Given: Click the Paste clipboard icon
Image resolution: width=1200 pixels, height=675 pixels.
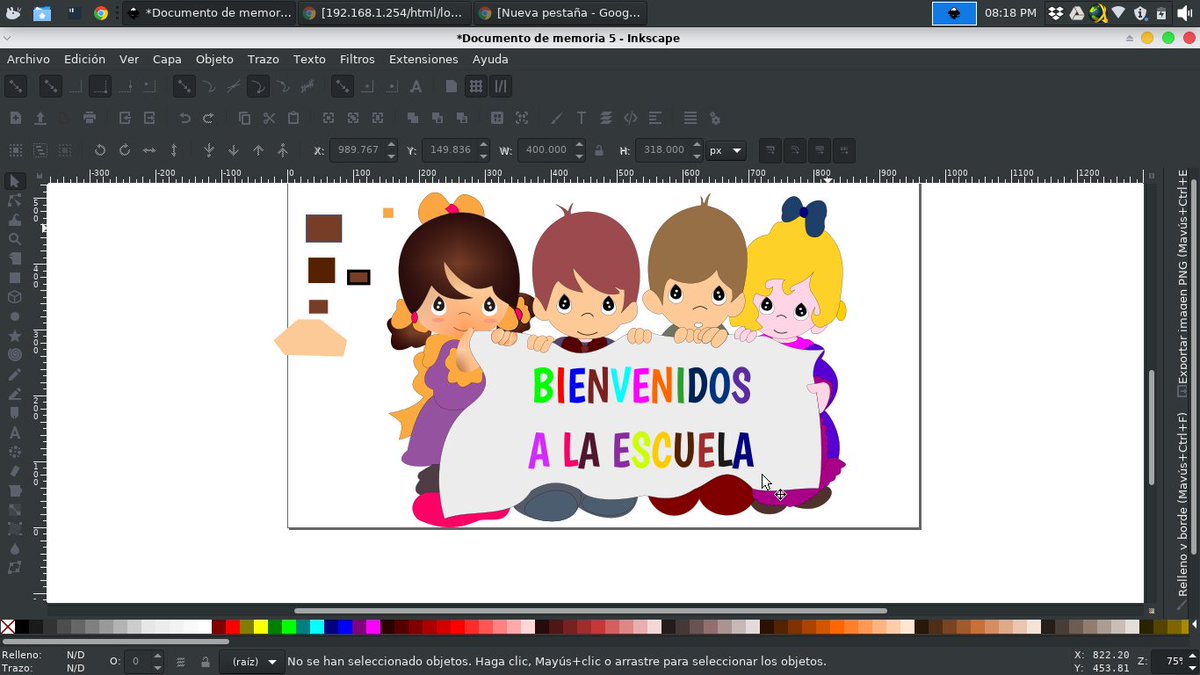Looking at the screenshot, I should 293,118.
